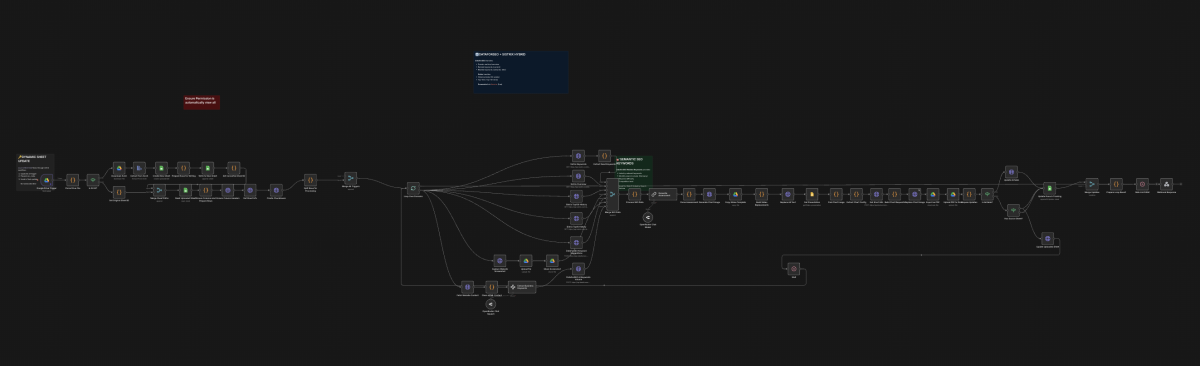Select the Is XLSX? condition node
The image size is (1200, 366).
point(93,180)
